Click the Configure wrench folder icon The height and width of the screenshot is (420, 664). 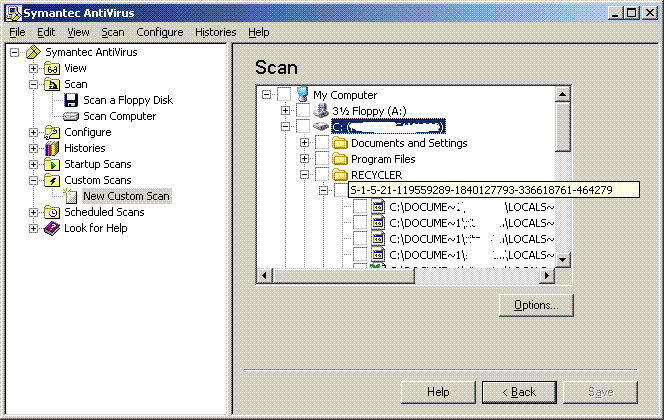tap(52, 133)
